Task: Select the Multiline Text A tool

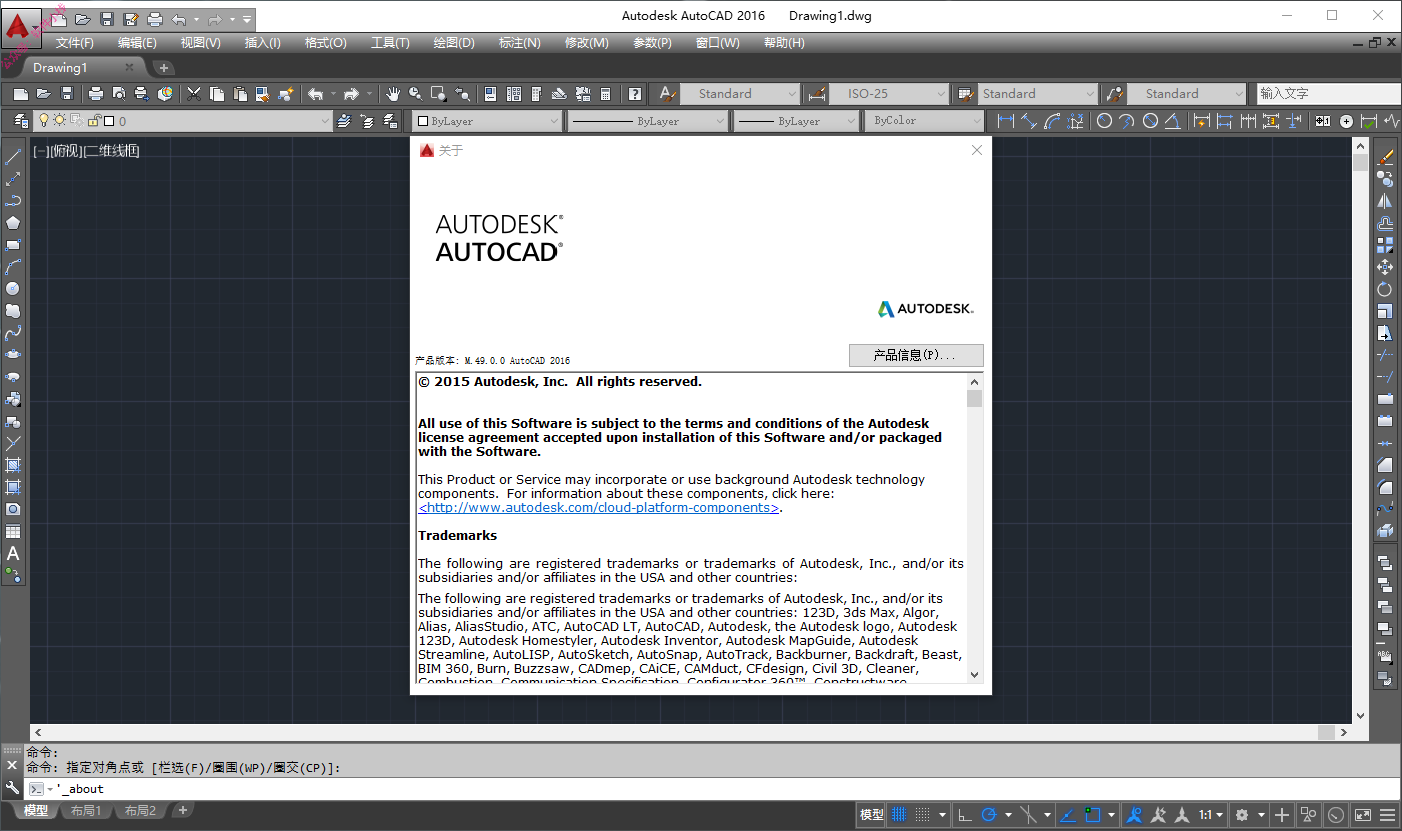Action: [x=13, y=553]
